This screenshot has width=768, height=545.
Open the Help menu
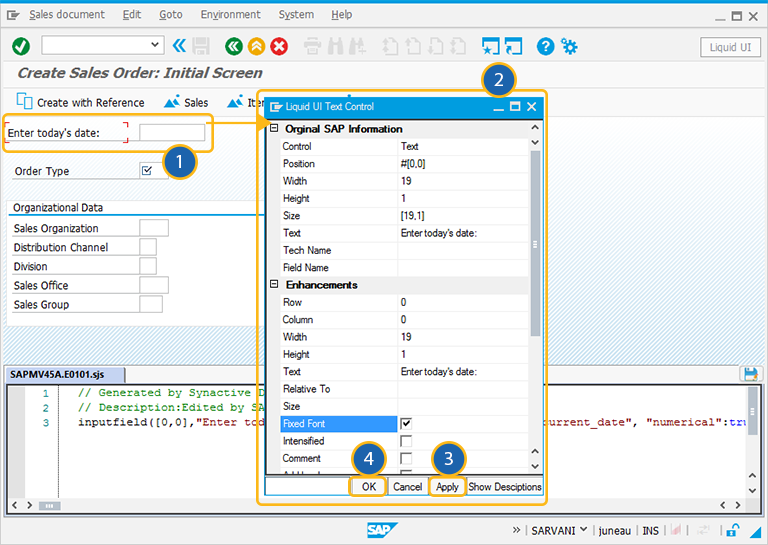tap(341, 15)
